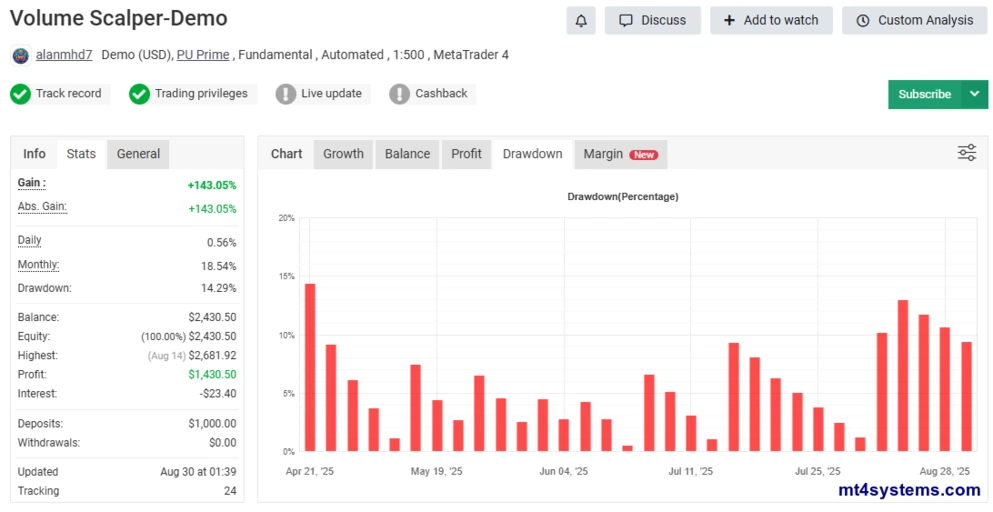Click the Jul 25, '25 axis label
993x512 pixels.
coord(818,471)
